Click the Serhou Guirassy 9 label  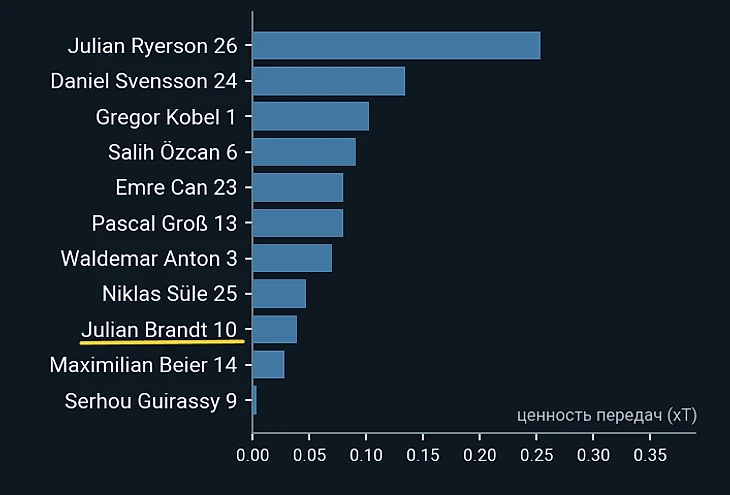coord(151,401)
